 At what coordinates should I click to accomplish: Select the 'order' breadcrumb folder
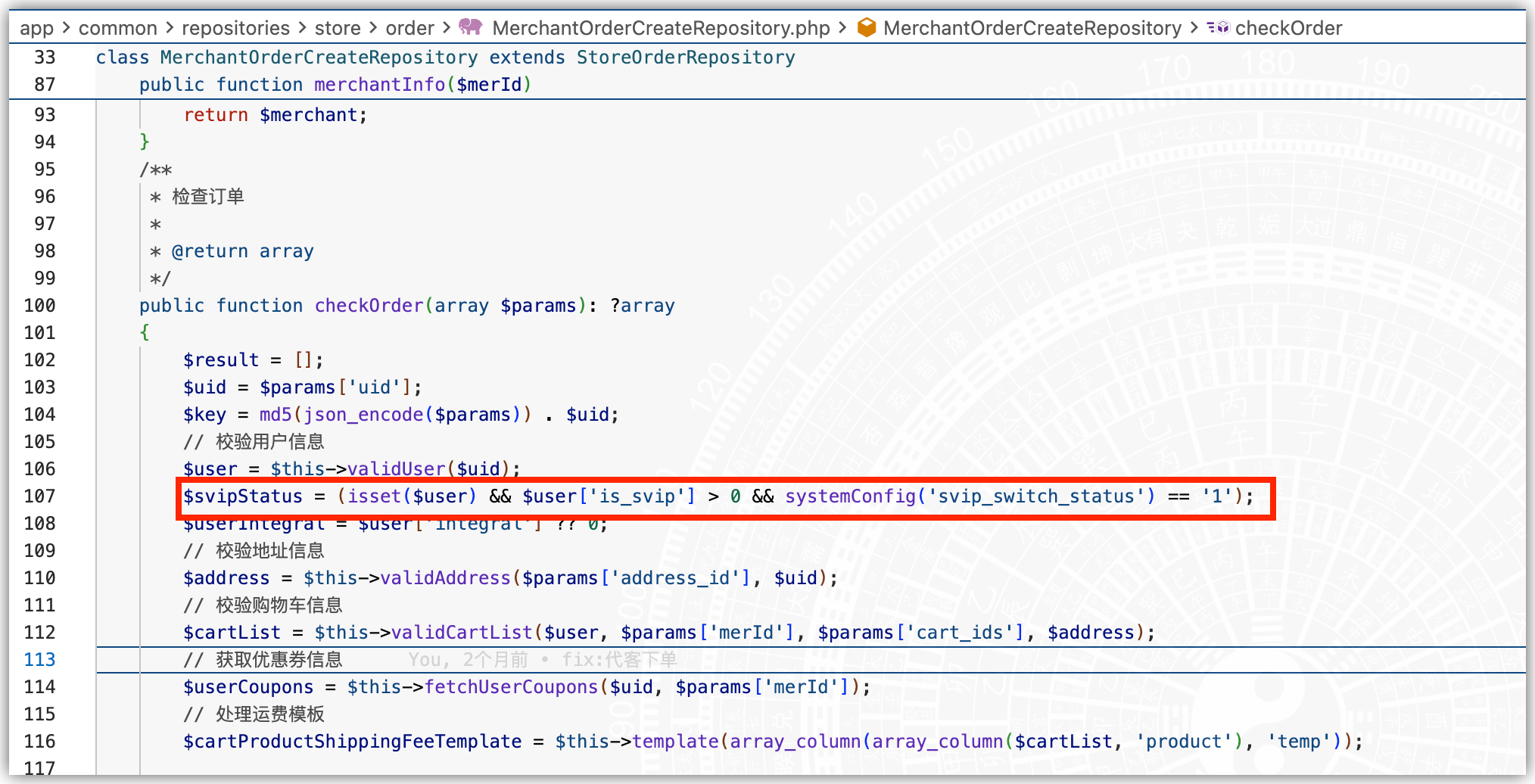[409, 28]
